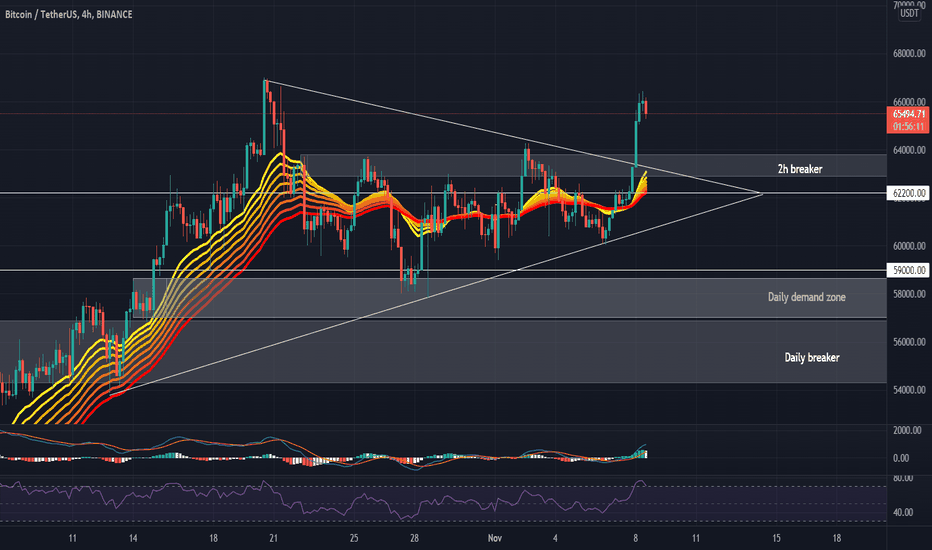
Task: Select the 62200.00 horizontal line price label
Action: 908,193
